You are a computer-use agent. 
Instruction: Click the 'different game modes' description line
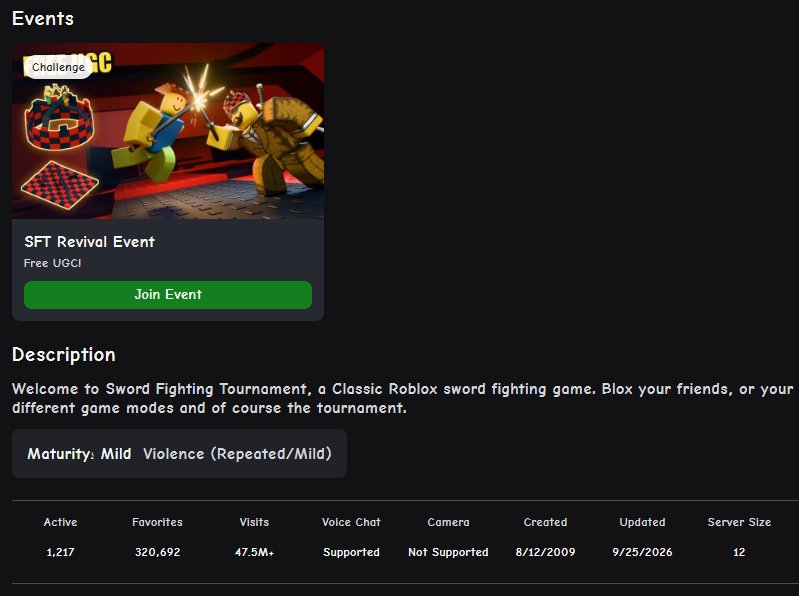tap(209, 408)
